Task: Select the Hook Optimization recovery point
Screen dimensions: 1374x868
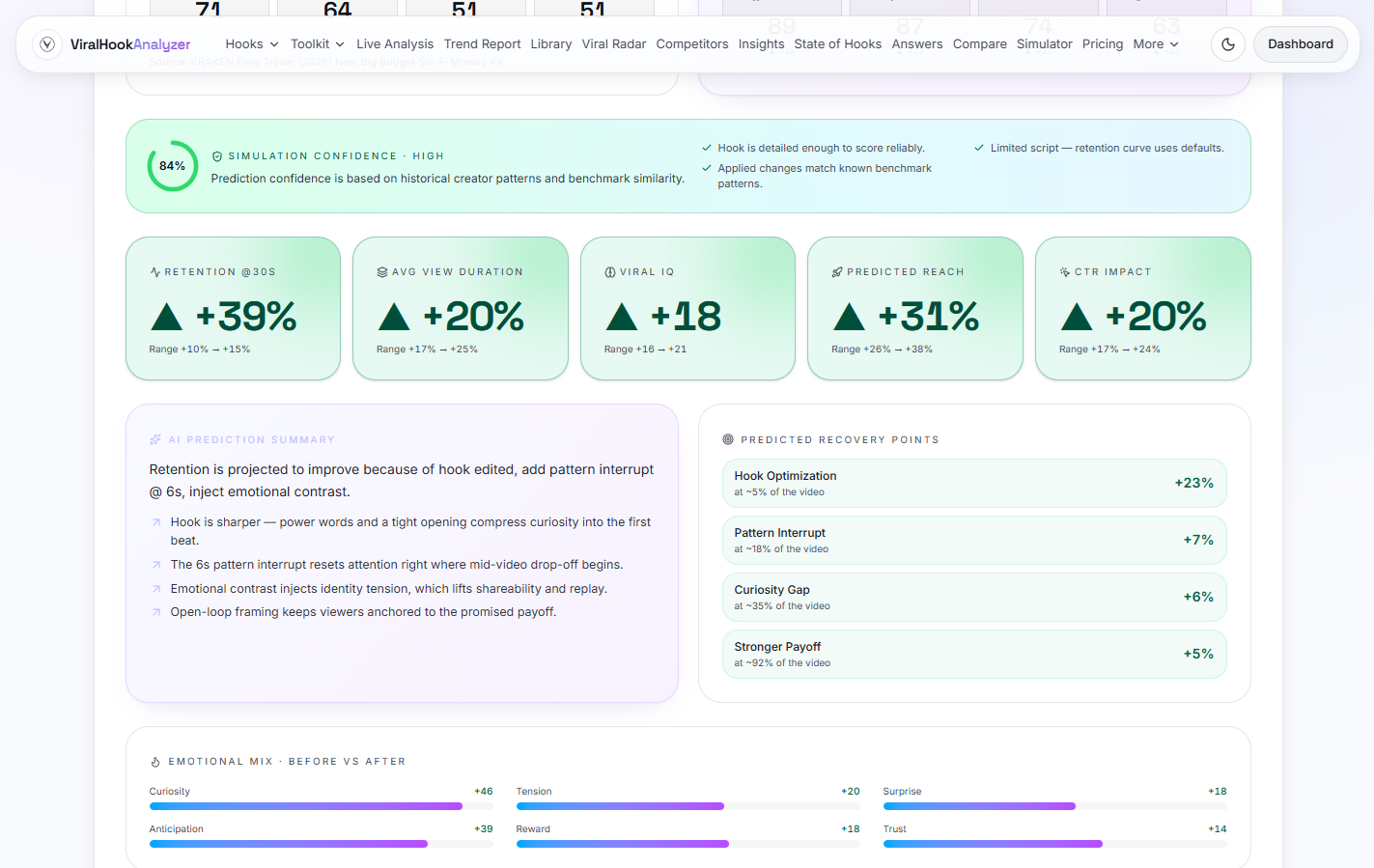Action: [974, 483]
